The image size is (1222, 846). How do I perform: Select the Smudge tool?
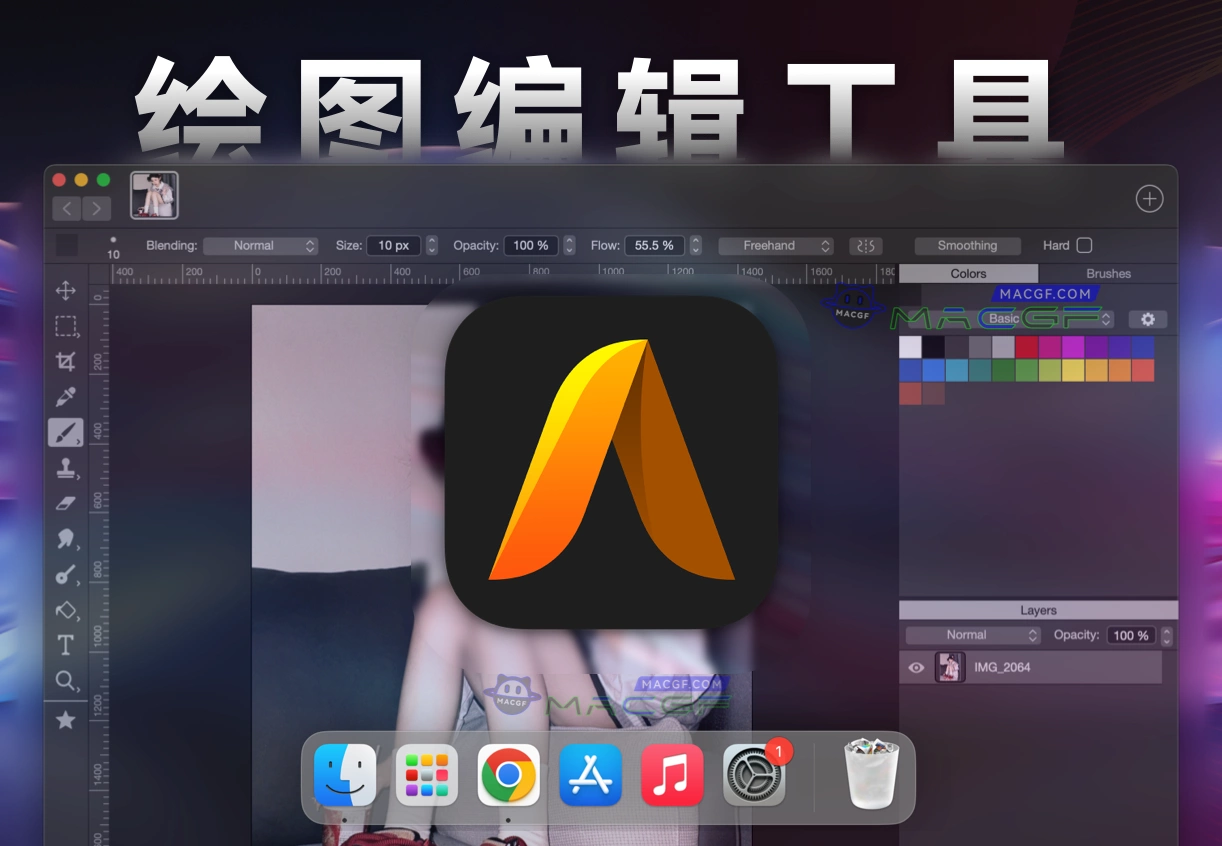66,539
